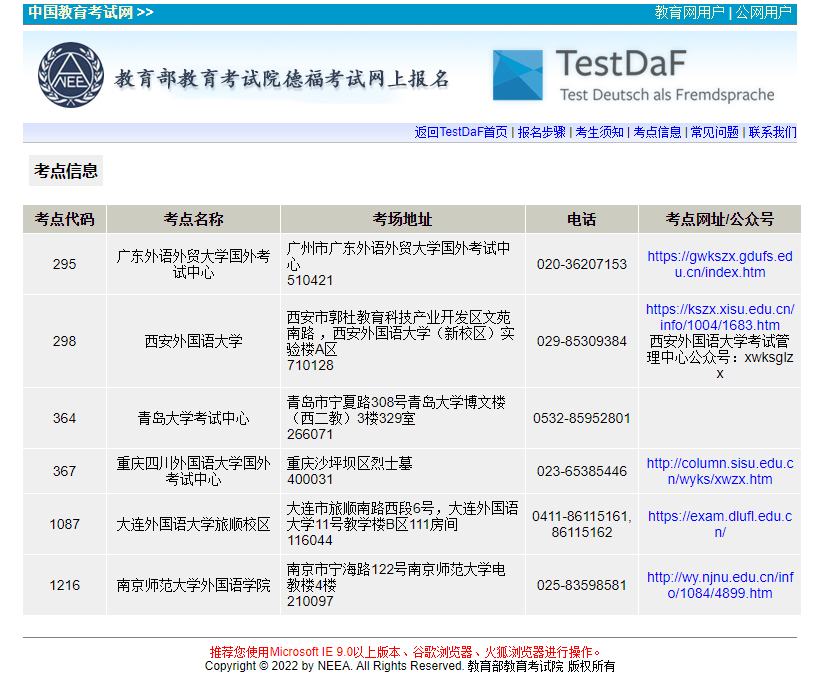Click 重庆四川外国语大学国外考试中心 name cell
Viewport: 820px width, 690px height.
(x=193, y=471)
